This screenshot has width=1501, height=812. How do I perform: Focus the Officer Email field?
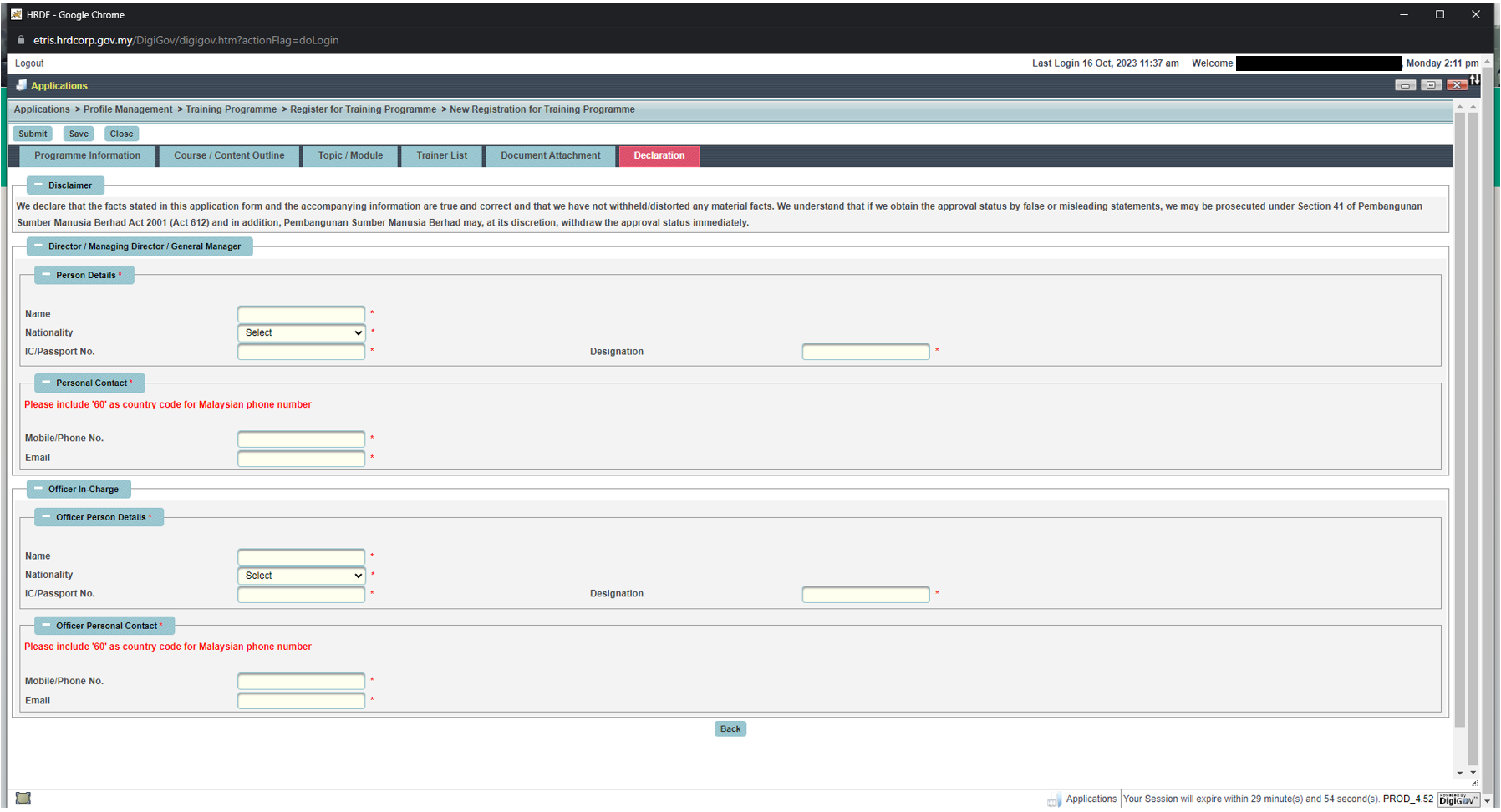pos(302,701)
